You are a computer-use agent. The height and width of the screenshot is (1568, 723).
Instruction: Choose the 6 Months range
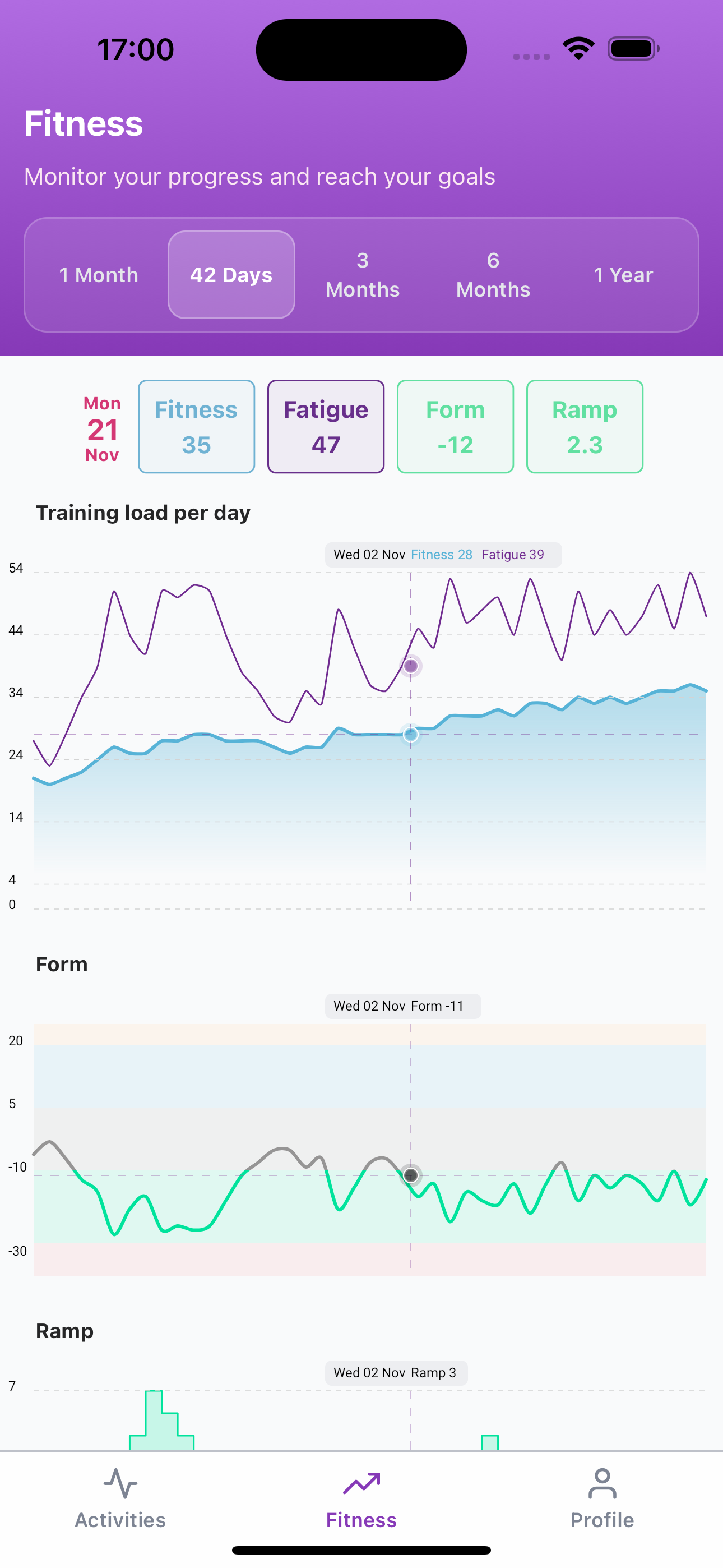coord(493,275)
